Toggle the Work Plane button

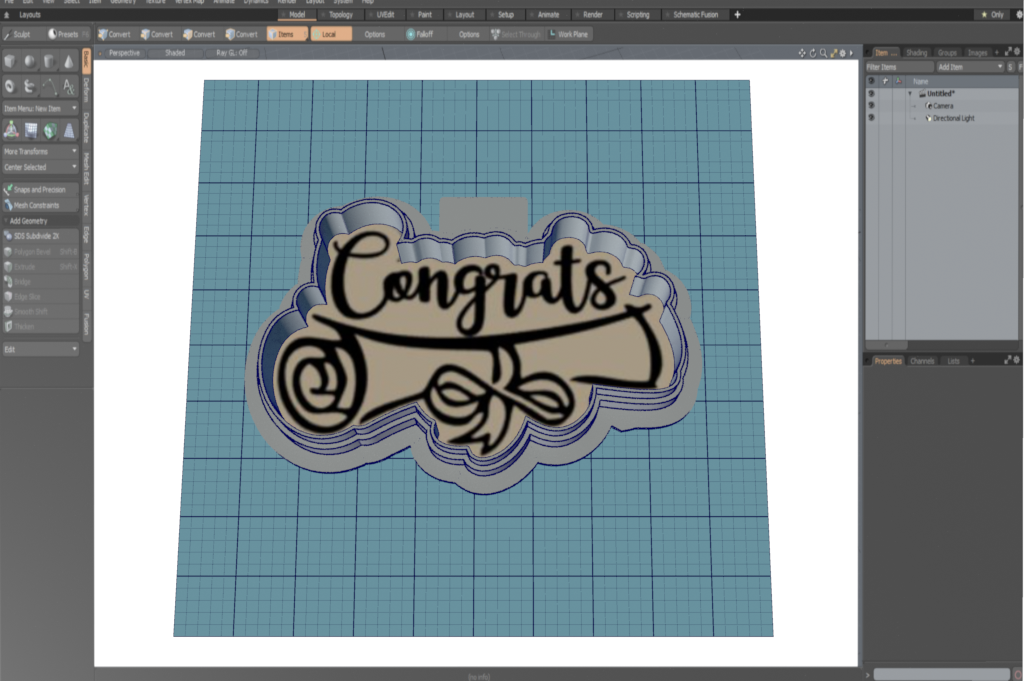click(x=568, y=34)
